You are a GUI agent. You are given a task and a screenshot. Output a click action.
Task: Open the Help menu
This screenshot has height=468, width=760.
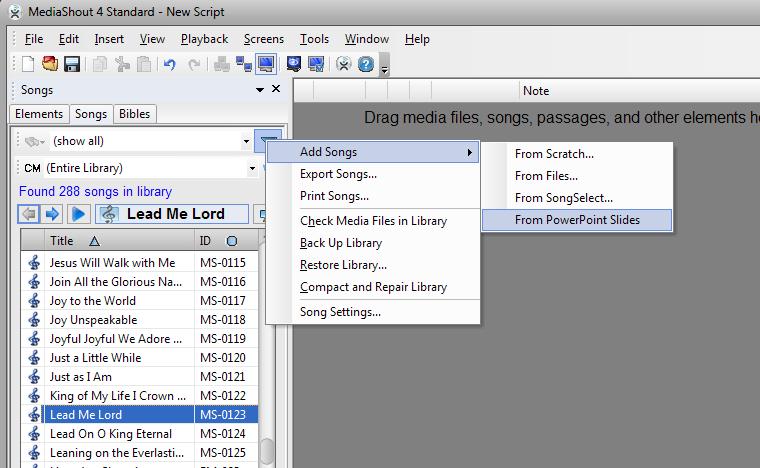(x=417, y=39)
